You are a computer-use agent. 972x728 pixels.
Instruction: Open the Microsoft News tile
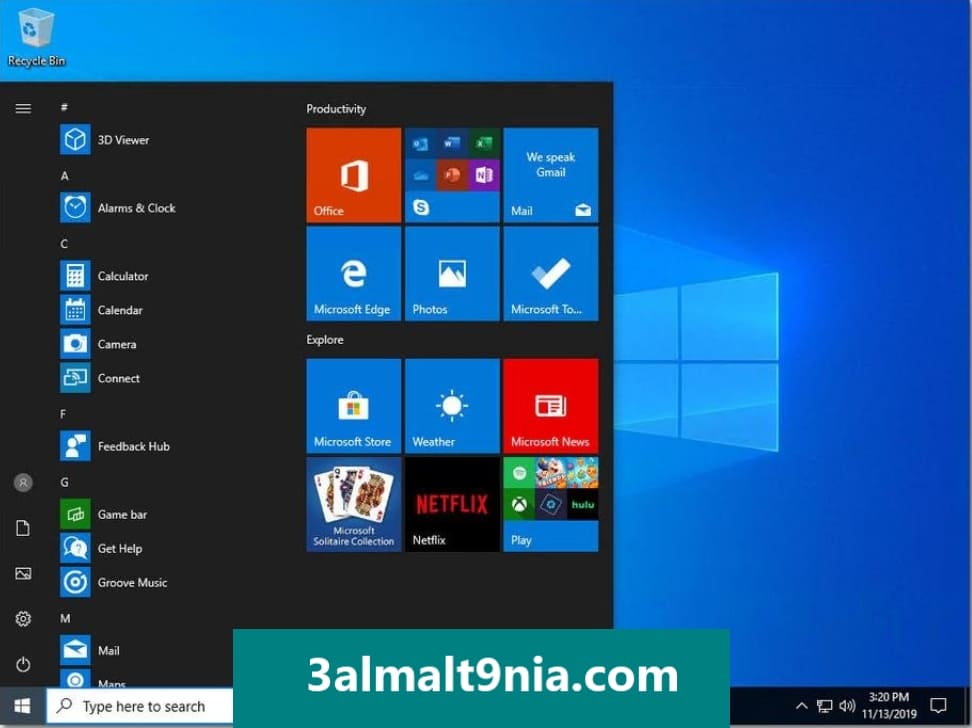551,406
